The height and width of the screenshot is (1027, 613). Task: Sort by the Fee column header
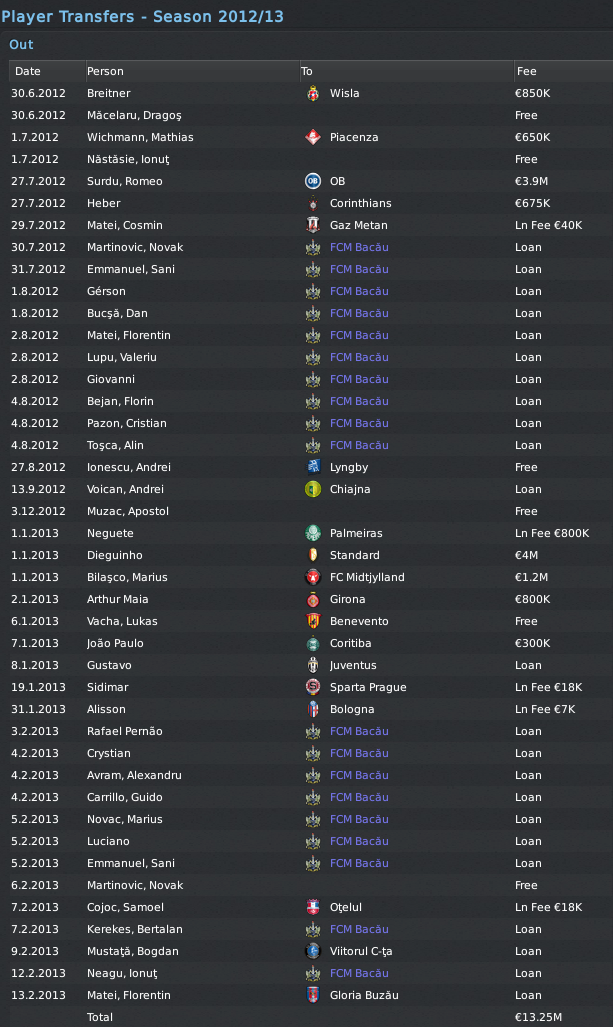tap(527, 71)
